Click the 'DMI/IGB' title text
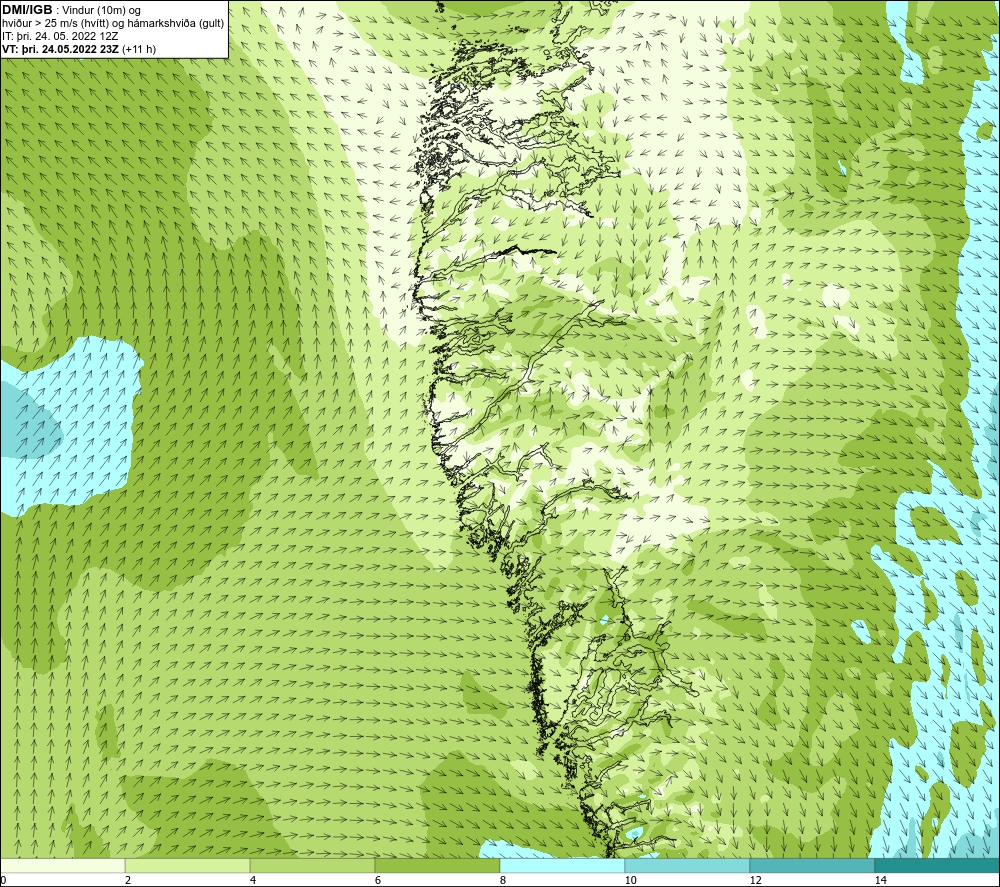 coord(27,10)
